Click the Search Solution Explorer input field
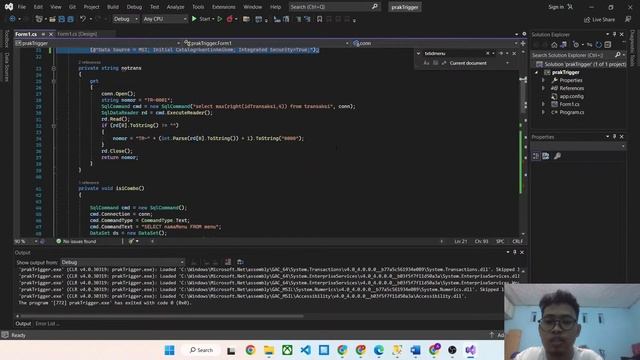The image size is (640, 360). click(573, 55)
